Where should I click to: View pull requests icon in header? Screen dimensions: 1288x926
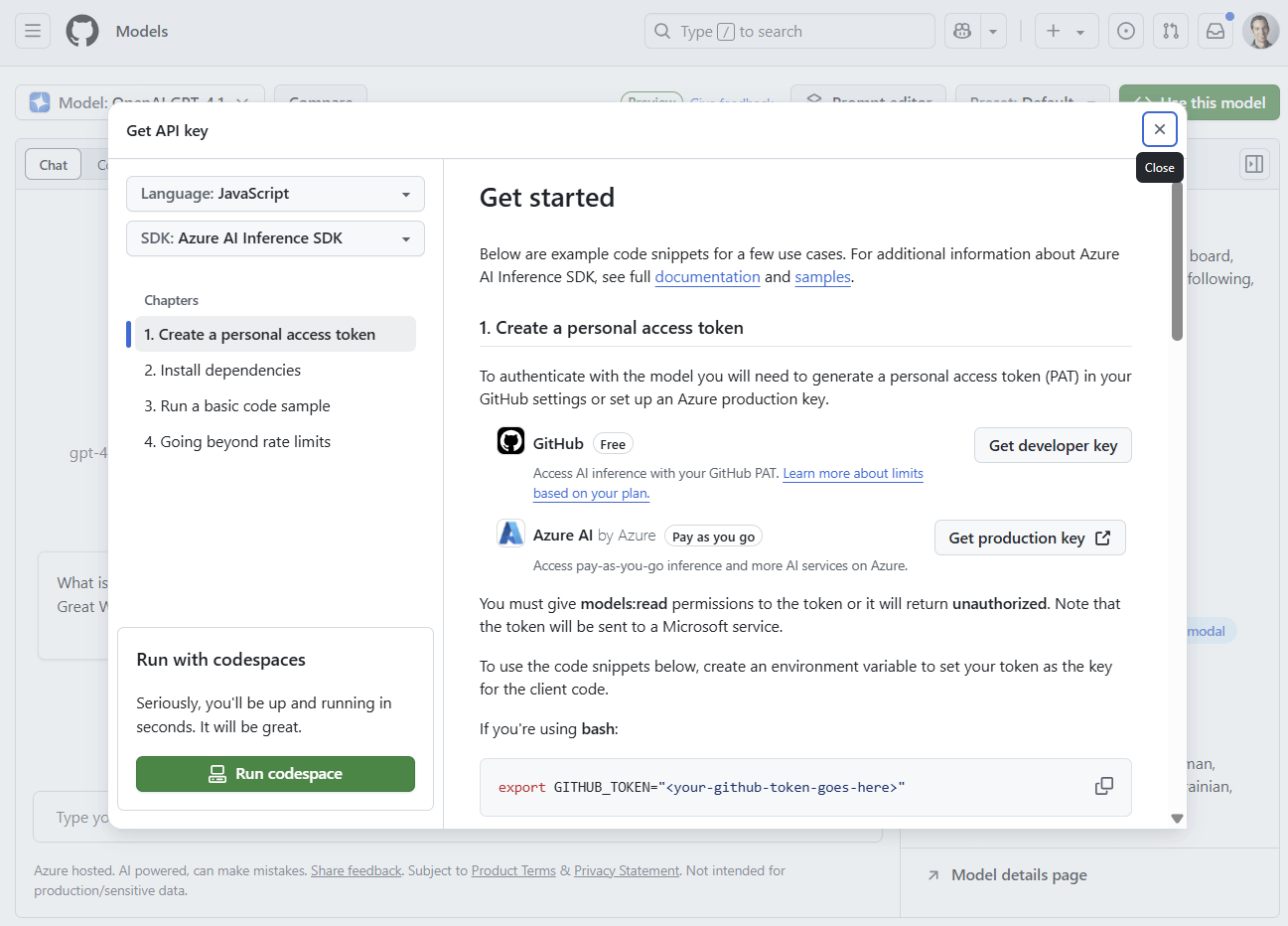coord(1171,31)
